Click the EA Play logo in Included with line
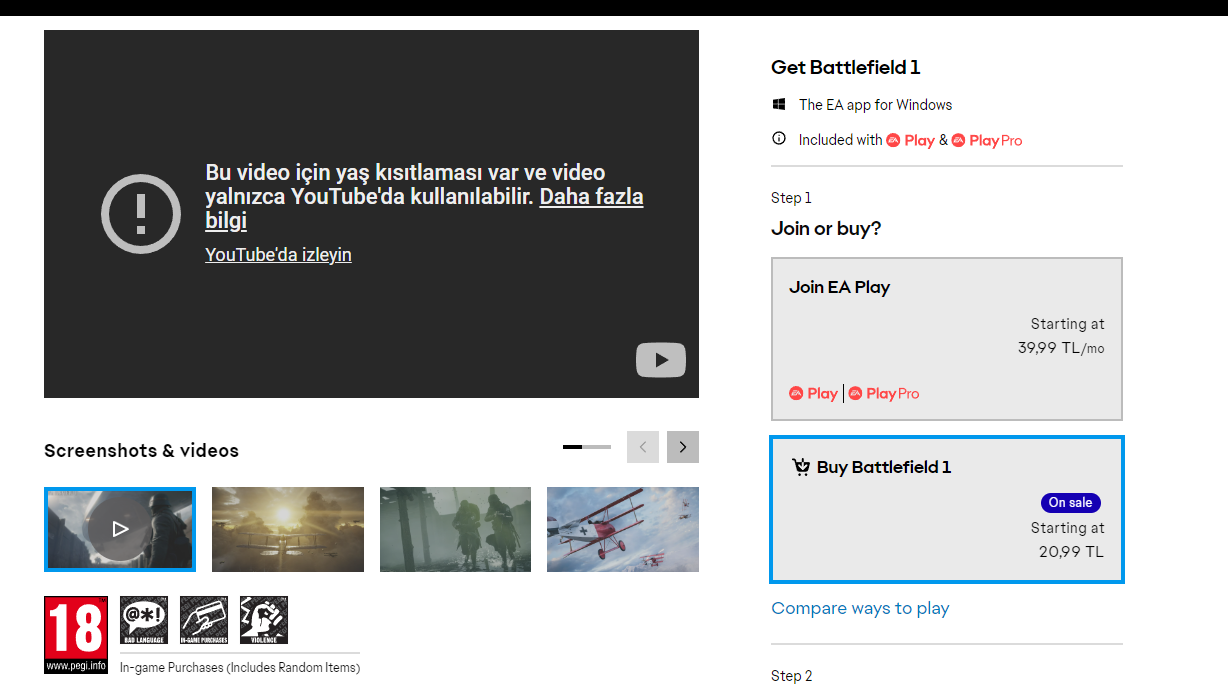The height and width of the screenshot is (693, 1228). 910,140
